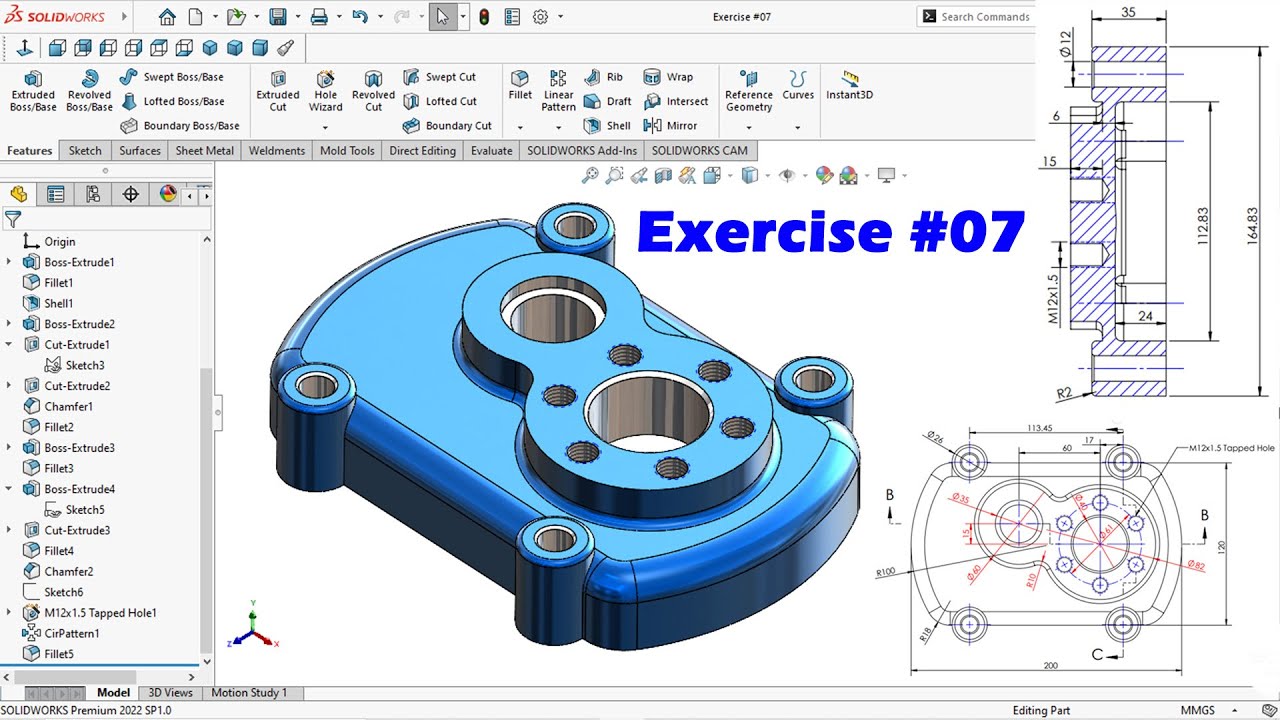
Task: Switch to the Weldments tab
Action: pos(277,151)
